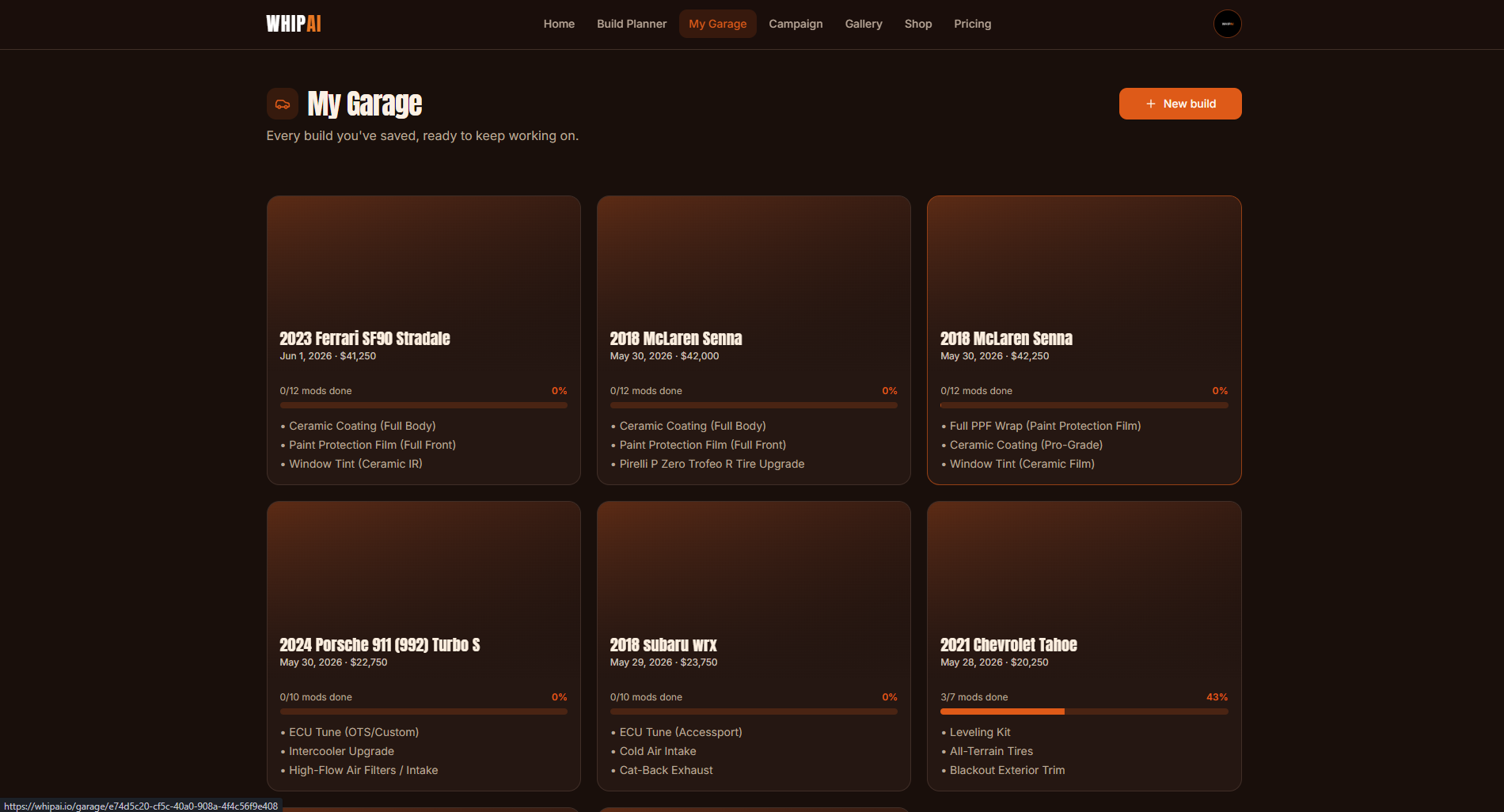1504x812 pixels.
Task: Select the My Garage nav tab
Action: coord(718,24)
